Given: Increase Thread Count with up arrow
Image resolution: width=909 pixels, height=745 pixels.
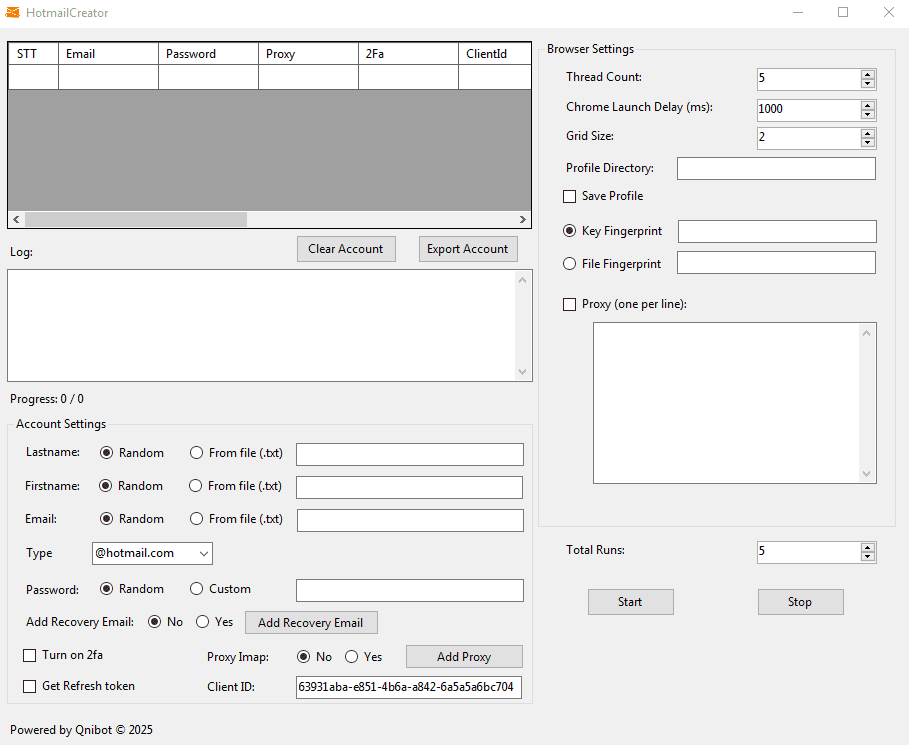Looking at the screenshot, I should (x=867, y=75).
